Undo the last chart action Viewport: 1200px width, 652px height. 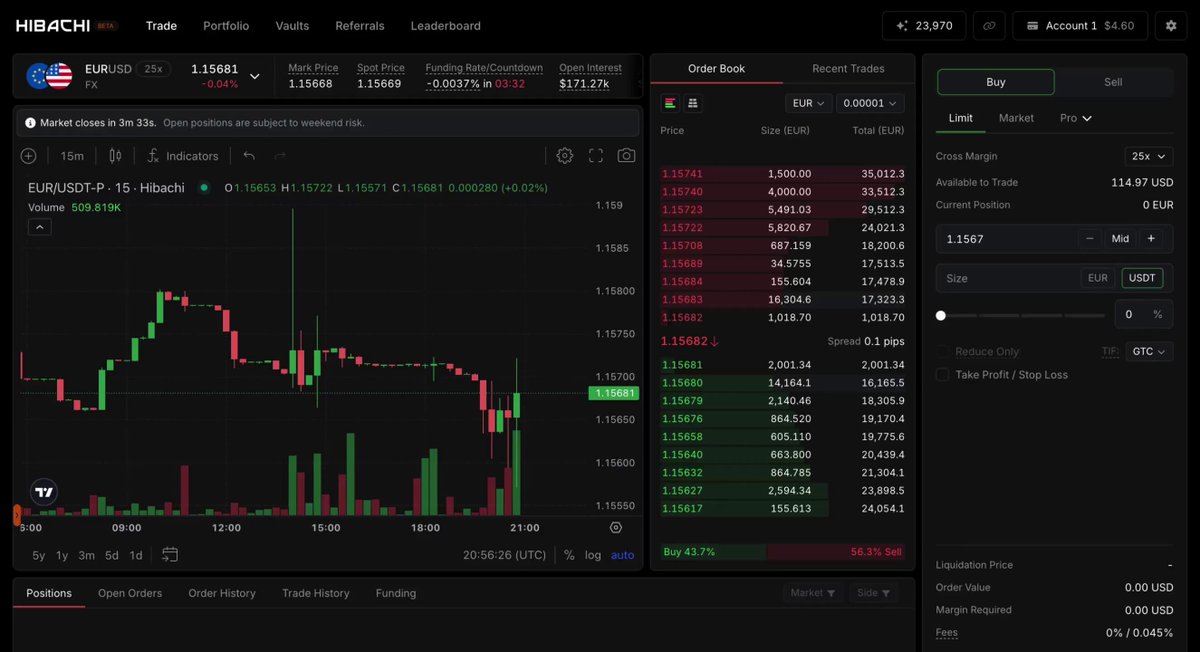click(x=249, y=156)
